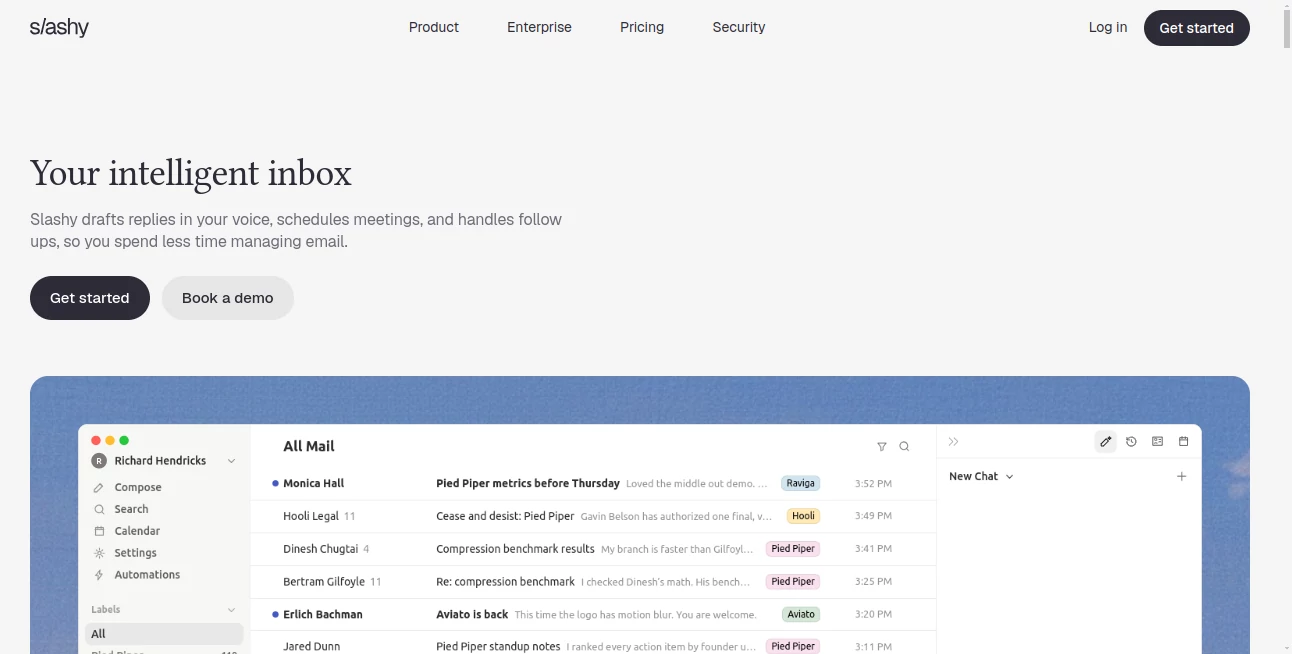The image size is (1292, 654).
Task: Click the plus icon beside New Chat
Action: coord(1181,477)
